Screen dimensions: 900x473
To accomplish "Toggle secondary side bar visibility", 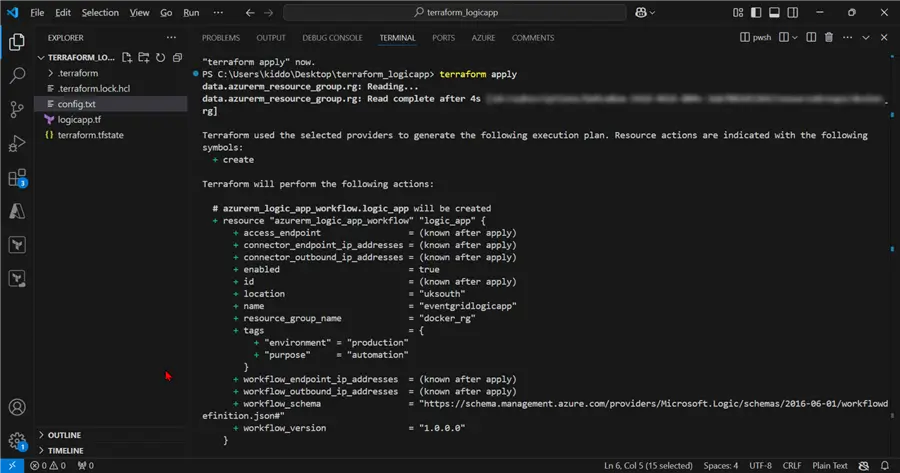I will 793,12.
